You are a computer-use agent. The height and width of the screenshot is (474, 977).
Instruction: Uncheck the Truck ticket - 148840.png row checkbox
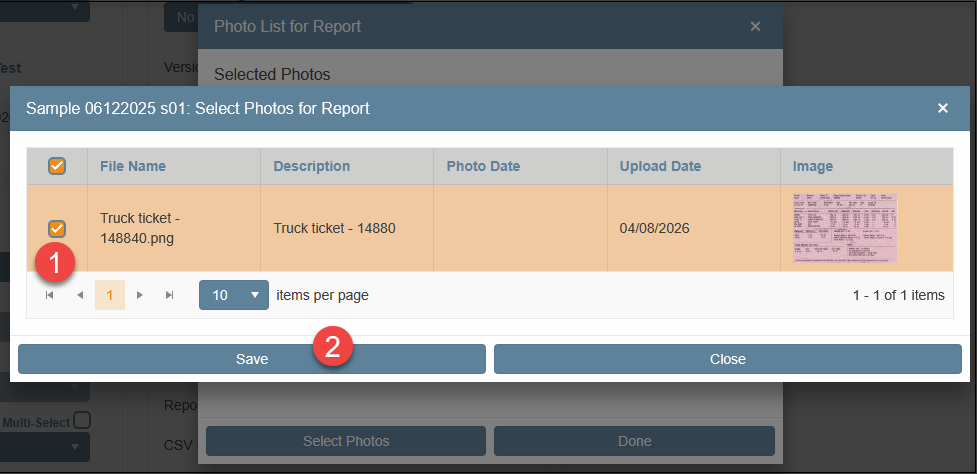tap(57, 229)
